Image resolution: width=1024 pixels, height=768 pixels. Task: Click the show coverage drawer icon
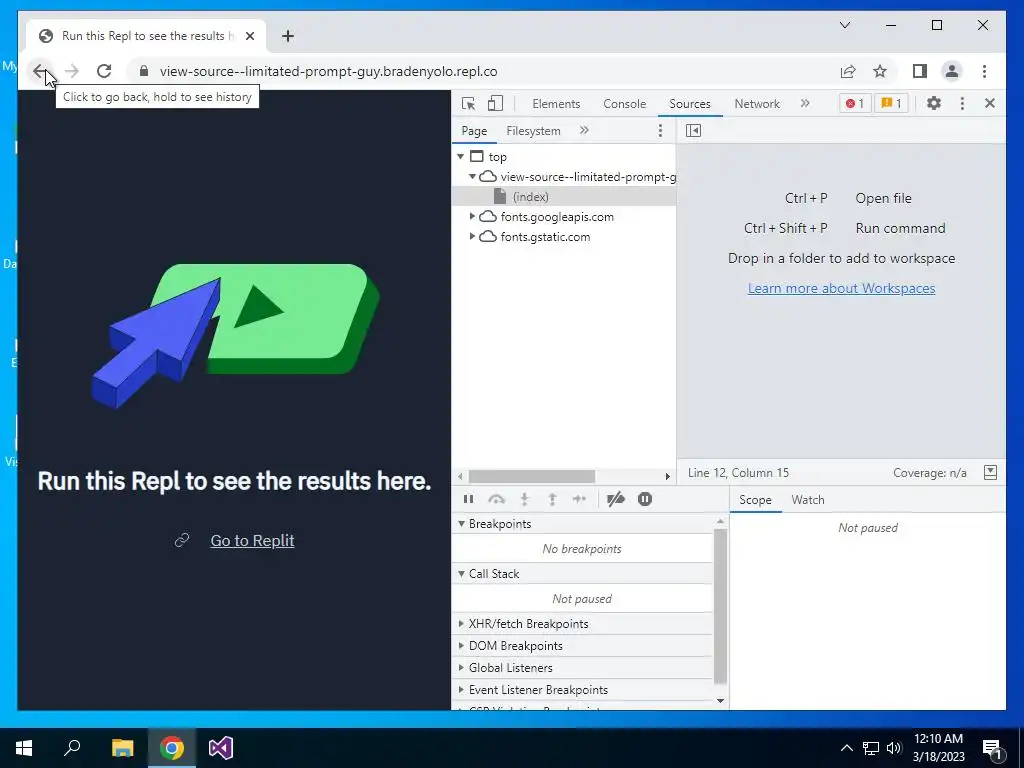(990, 472)
